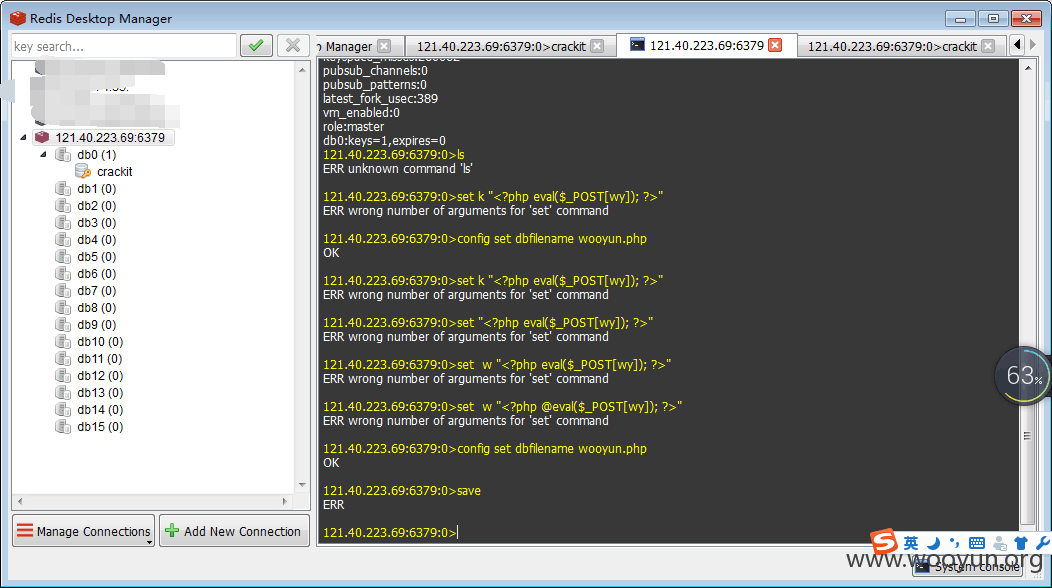Select db8 (0) database icon
The height and width of the screenshot is (588, 1052).
[63, 307]
